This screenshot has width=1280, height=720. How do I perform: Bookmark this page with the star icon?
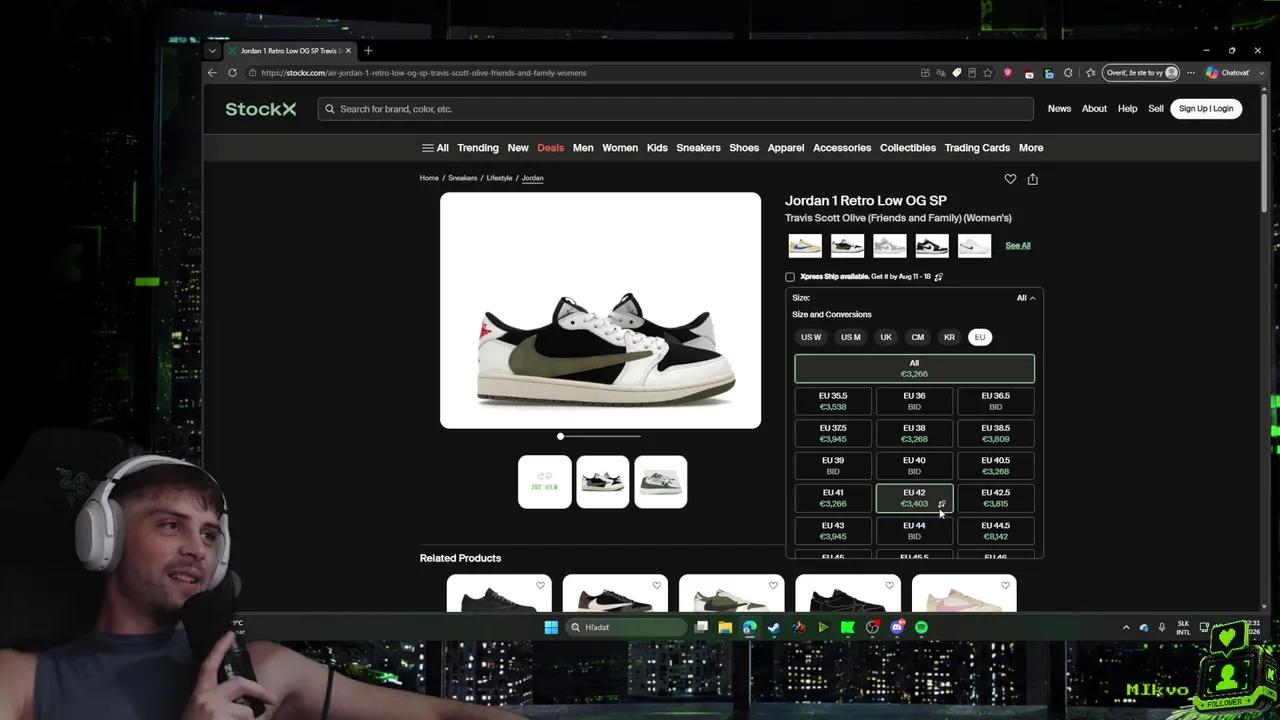tap(988, 73)
